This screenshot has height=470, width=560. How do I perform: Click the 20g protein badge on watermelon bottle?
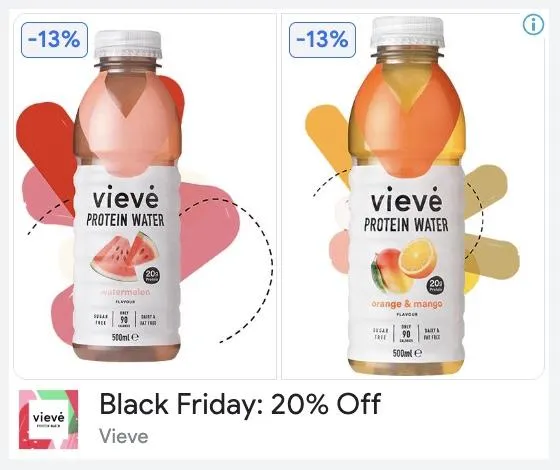[151, 276]
